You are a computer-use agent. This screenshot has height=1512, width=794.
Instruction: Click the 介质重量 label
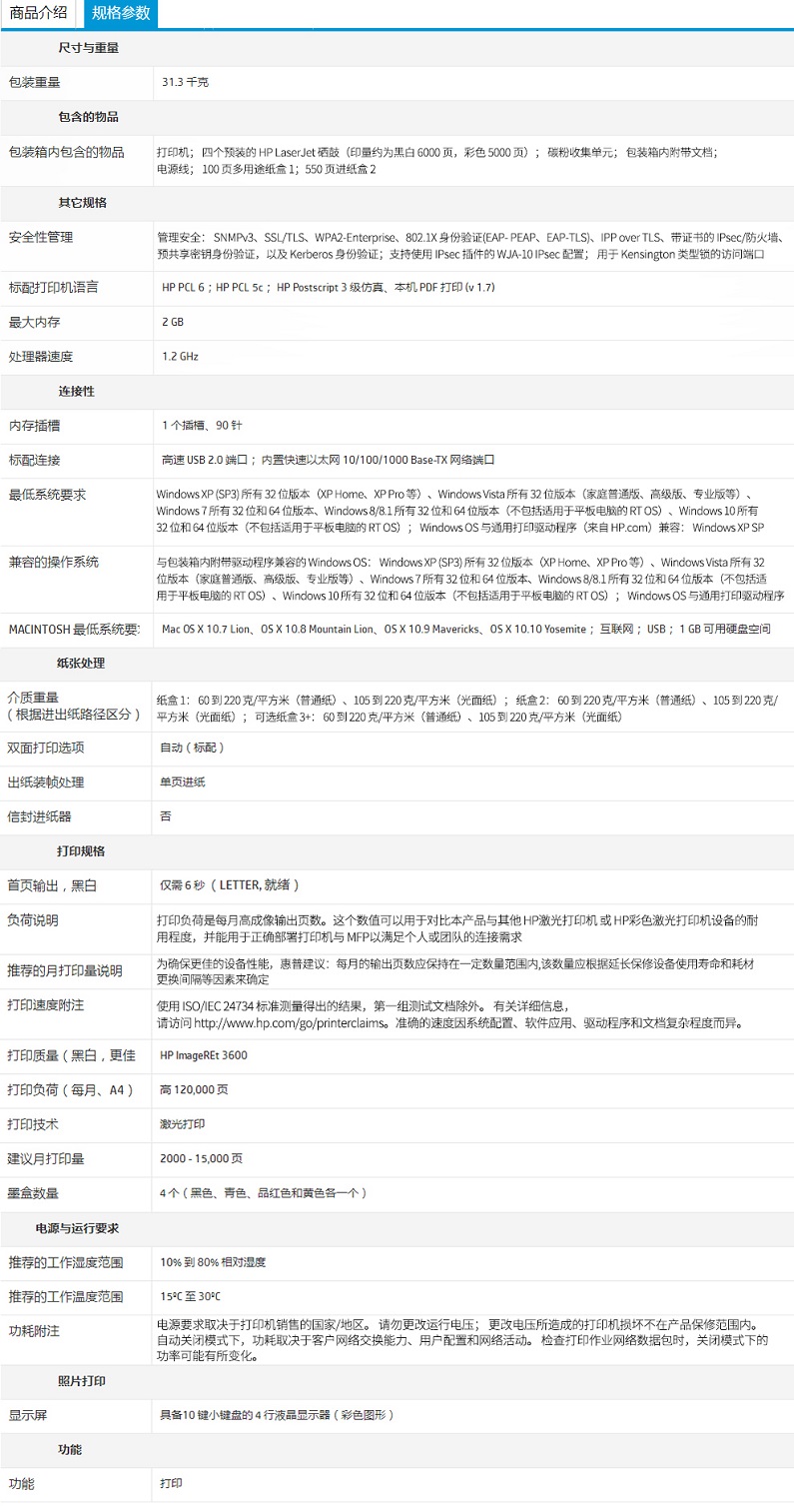click(x=34, y=699)
